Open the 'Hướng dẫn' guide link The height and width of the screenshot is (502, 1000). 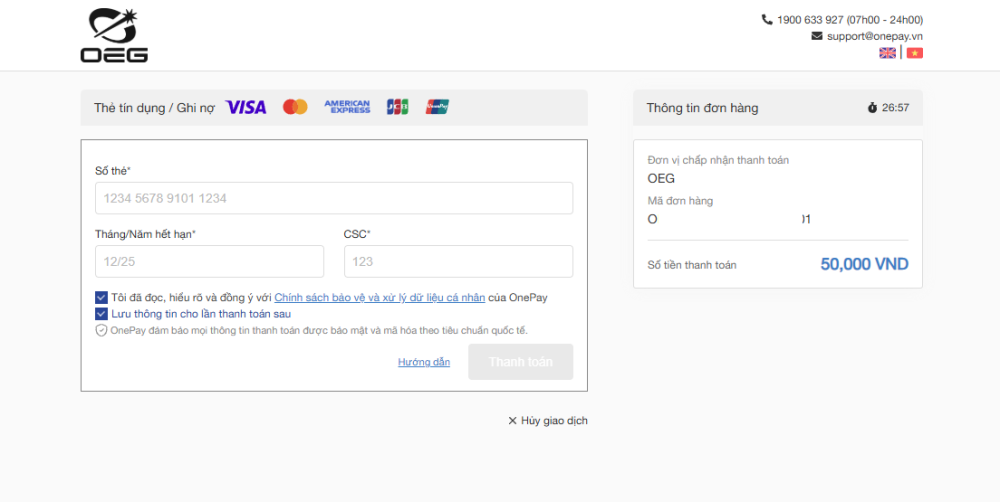[x=424, y=362]
